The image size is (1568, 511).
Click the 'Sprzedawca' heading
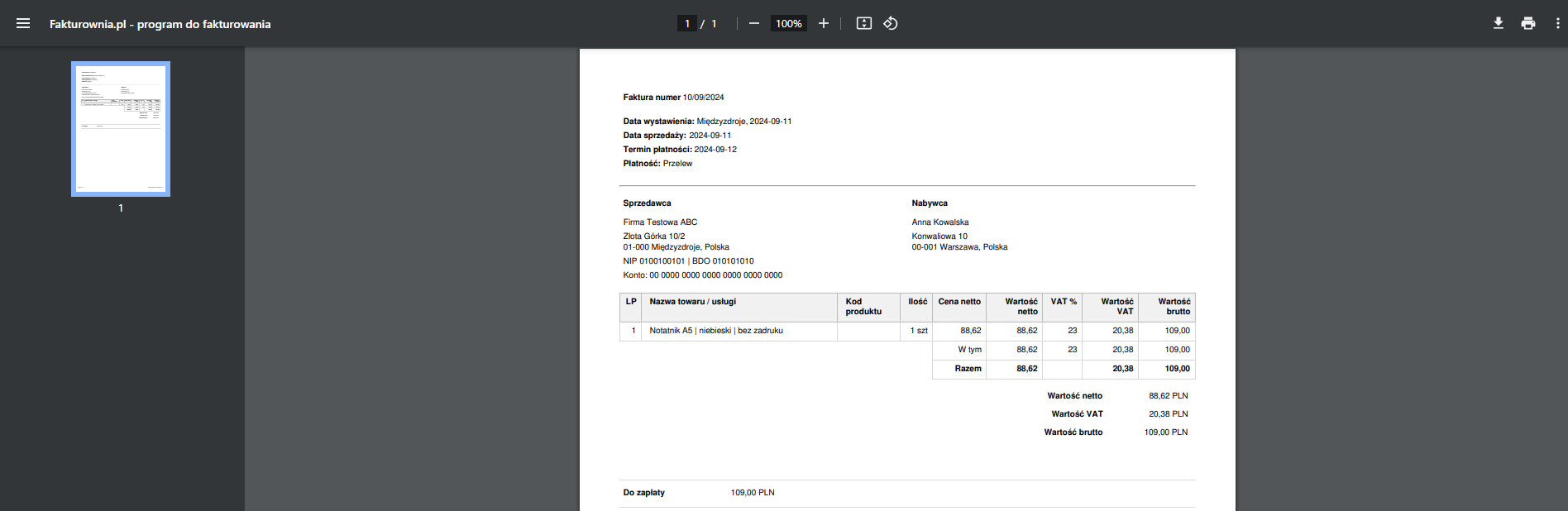[647, 203]
